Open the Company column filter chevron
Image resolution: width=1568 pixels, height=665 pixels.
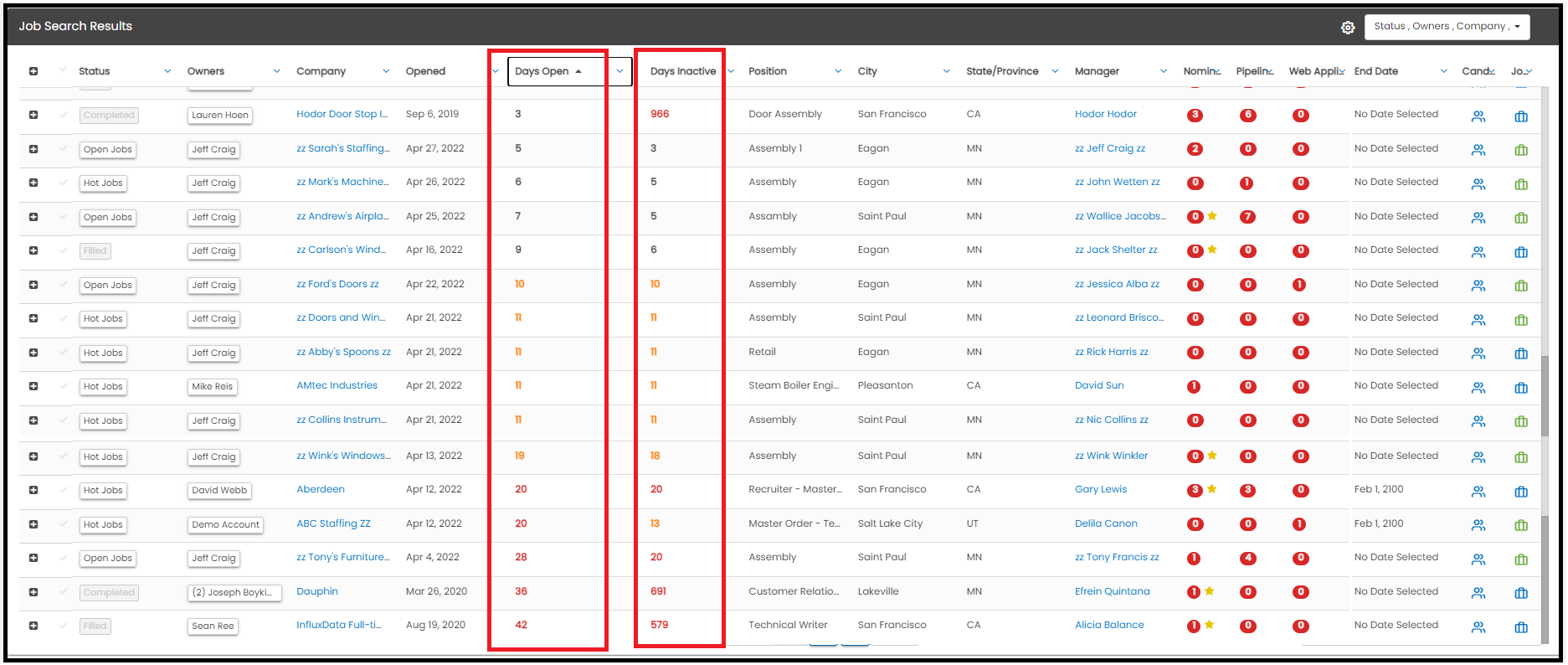386,71
